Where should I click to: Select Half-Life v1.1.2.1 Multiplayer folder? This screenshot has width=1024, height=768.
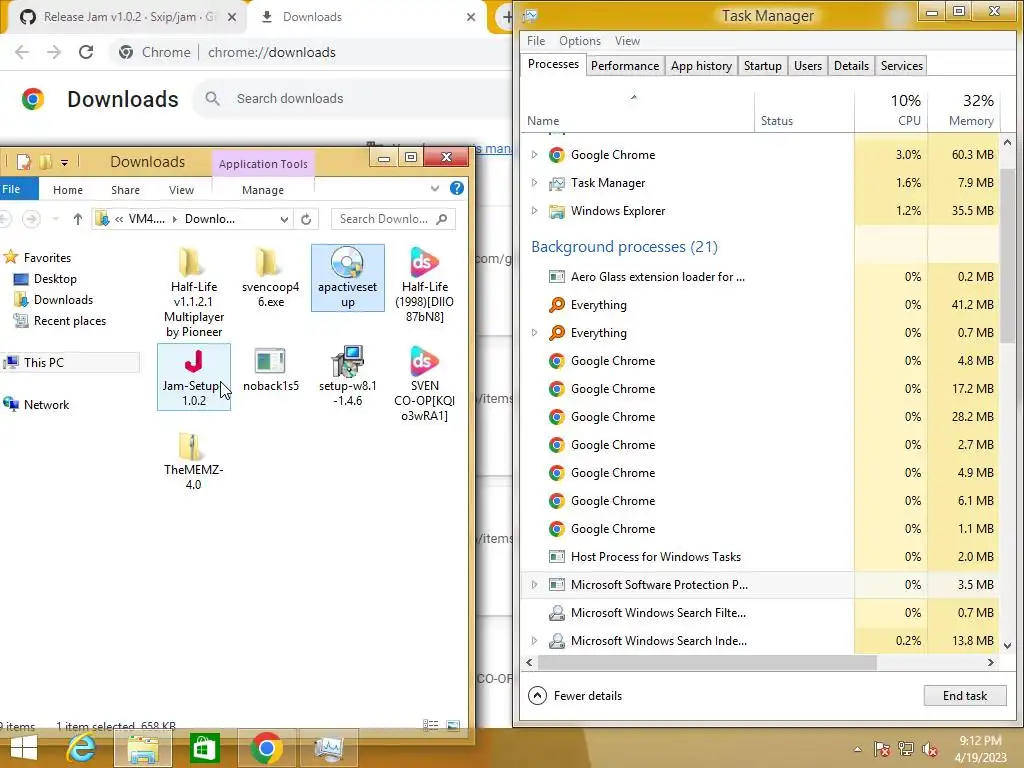tap(193, 292)
